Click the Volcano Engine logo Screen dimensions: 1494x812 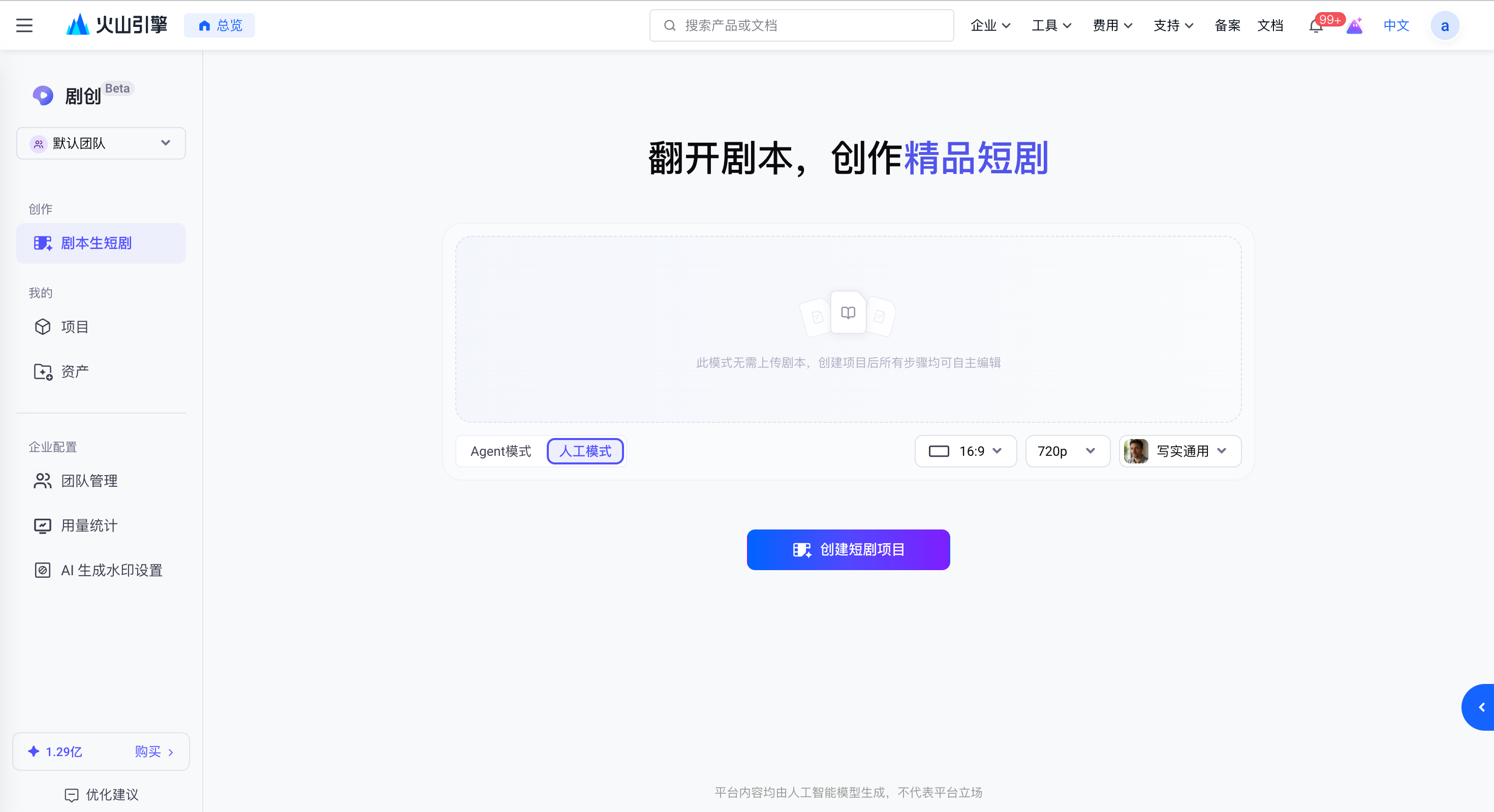[x=116, y=25]
